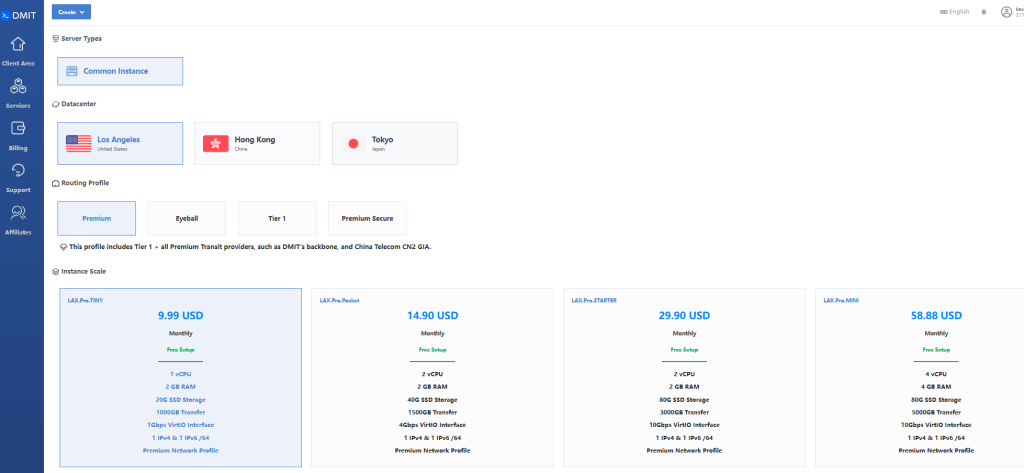Screen dimensions: 1024x473
Task: Select the Tokyo datacenter
Action: 394,143
